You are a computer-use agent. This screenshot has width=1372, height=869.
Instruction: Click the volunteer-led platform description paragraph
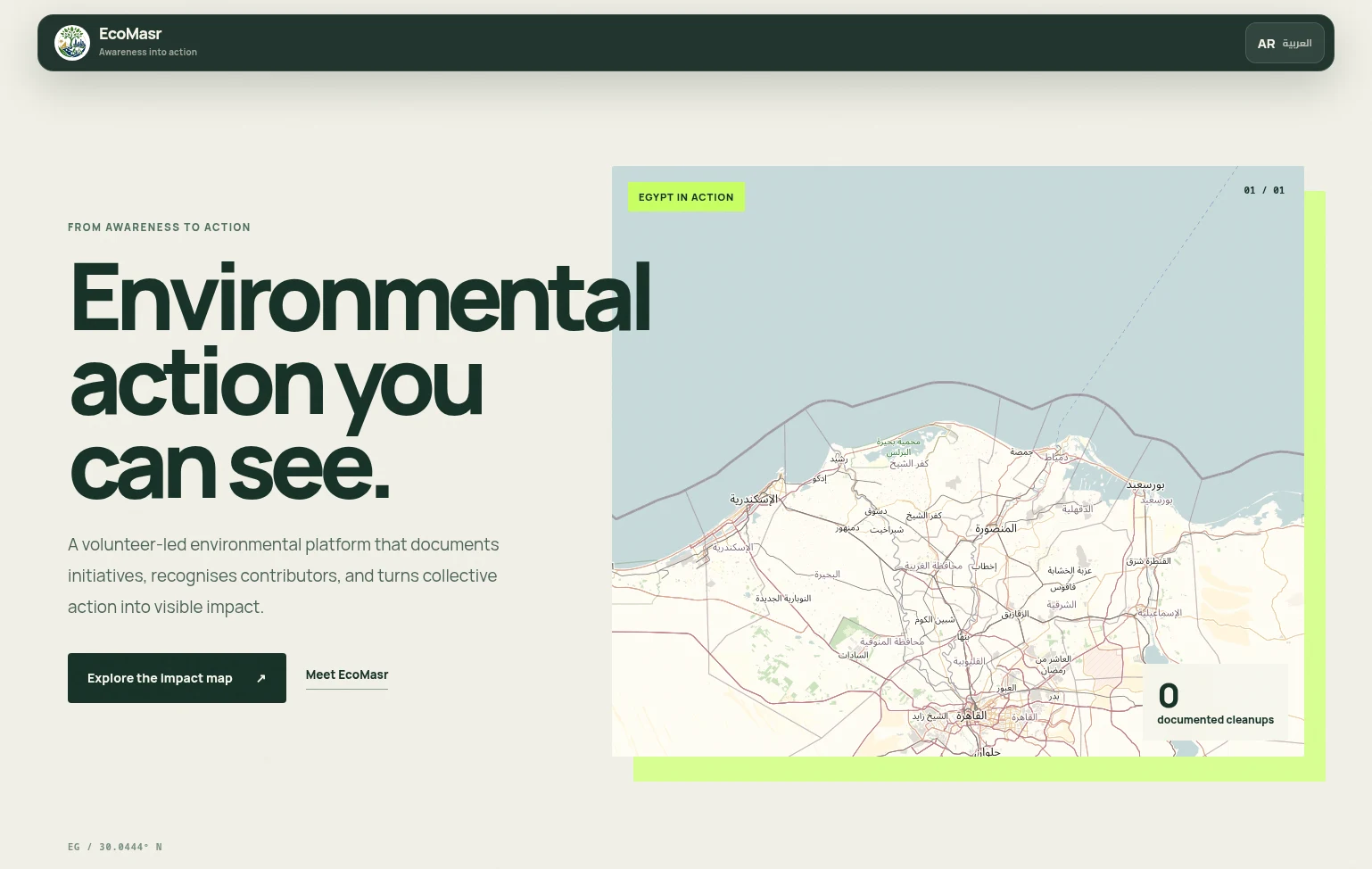tap(284, 575)
